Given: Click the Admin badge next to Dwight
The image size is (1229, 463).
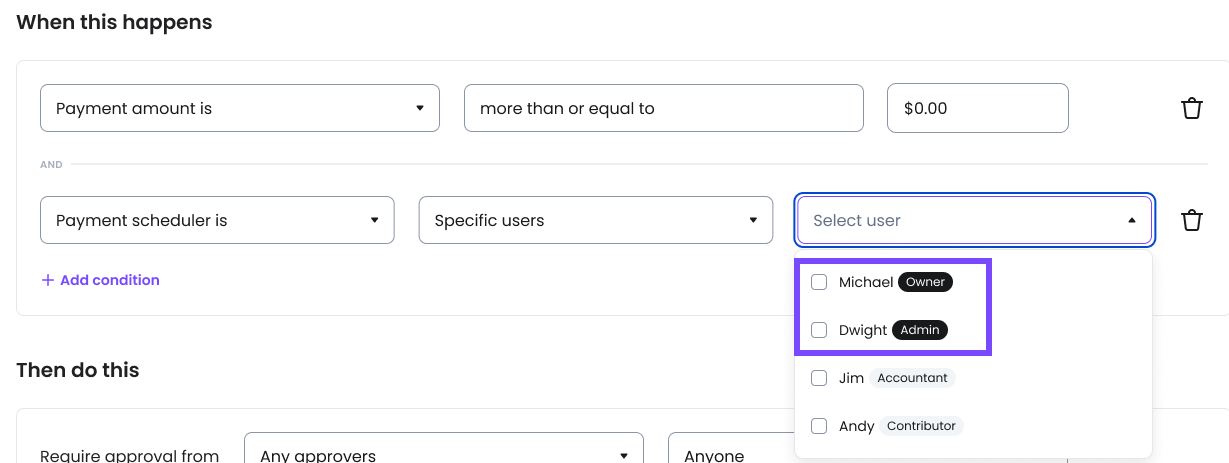Looking at the screenshot, I should point(920,330).
